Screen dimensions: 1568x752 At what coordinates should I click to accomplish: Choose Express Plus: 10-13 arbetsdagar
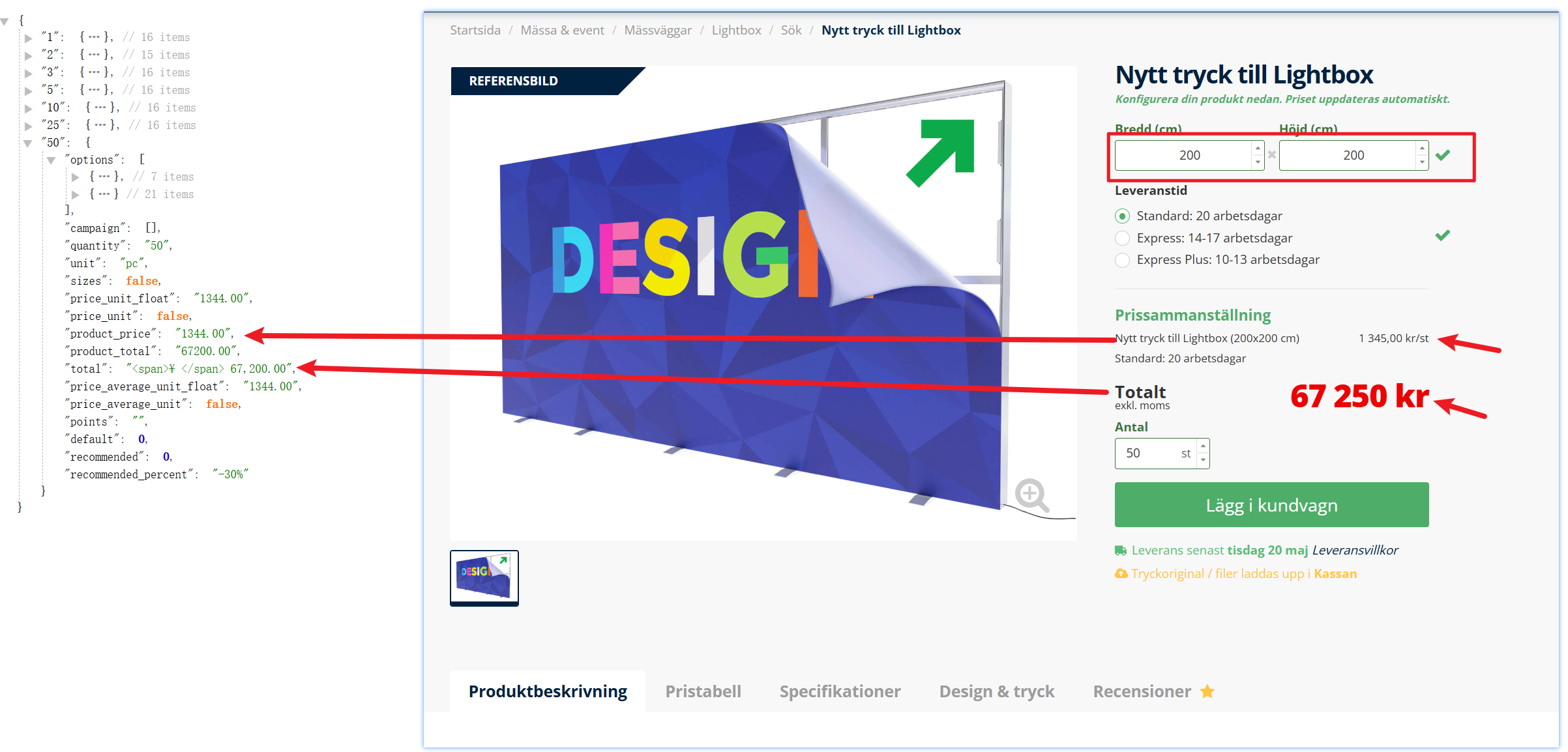[1122, 260]
